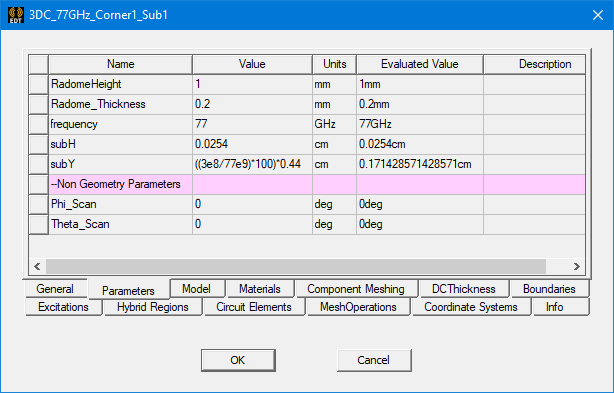Click the subH name cell
This screenshot has width=614, height=393.
tap(121, 144)
